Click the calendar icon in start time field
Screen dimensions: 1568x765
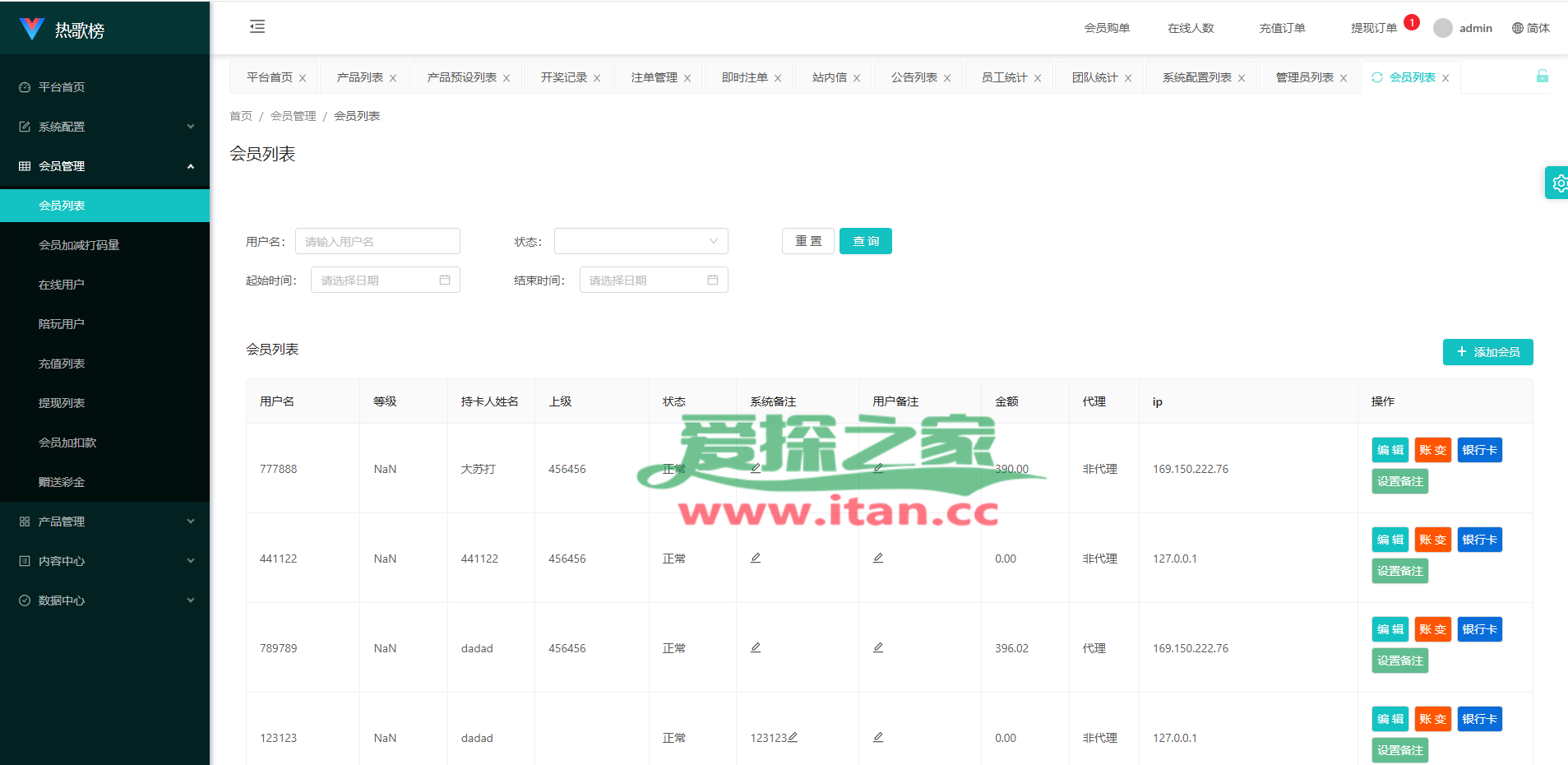coord(445,280)
